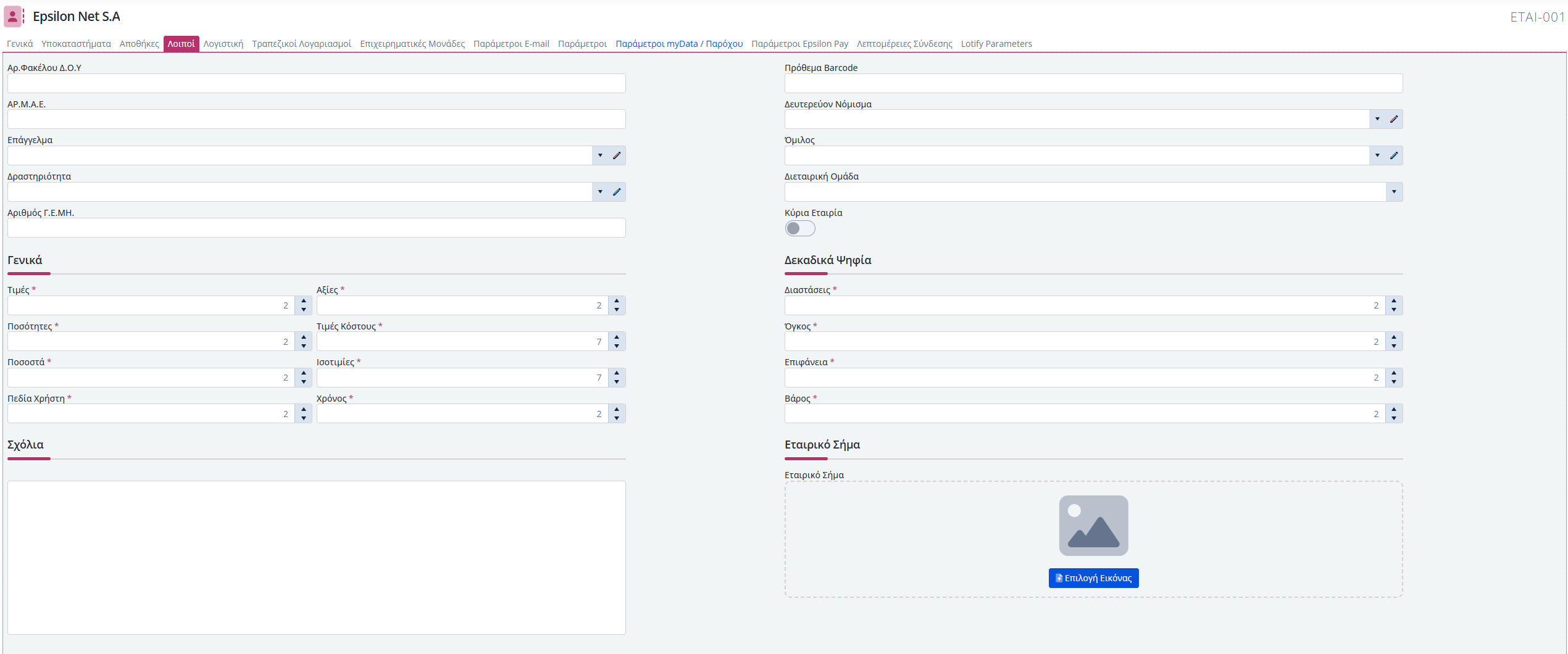1568x654 pixels.
Task: Edit Όμιλος with the pencil icon
Action: 1394,155
